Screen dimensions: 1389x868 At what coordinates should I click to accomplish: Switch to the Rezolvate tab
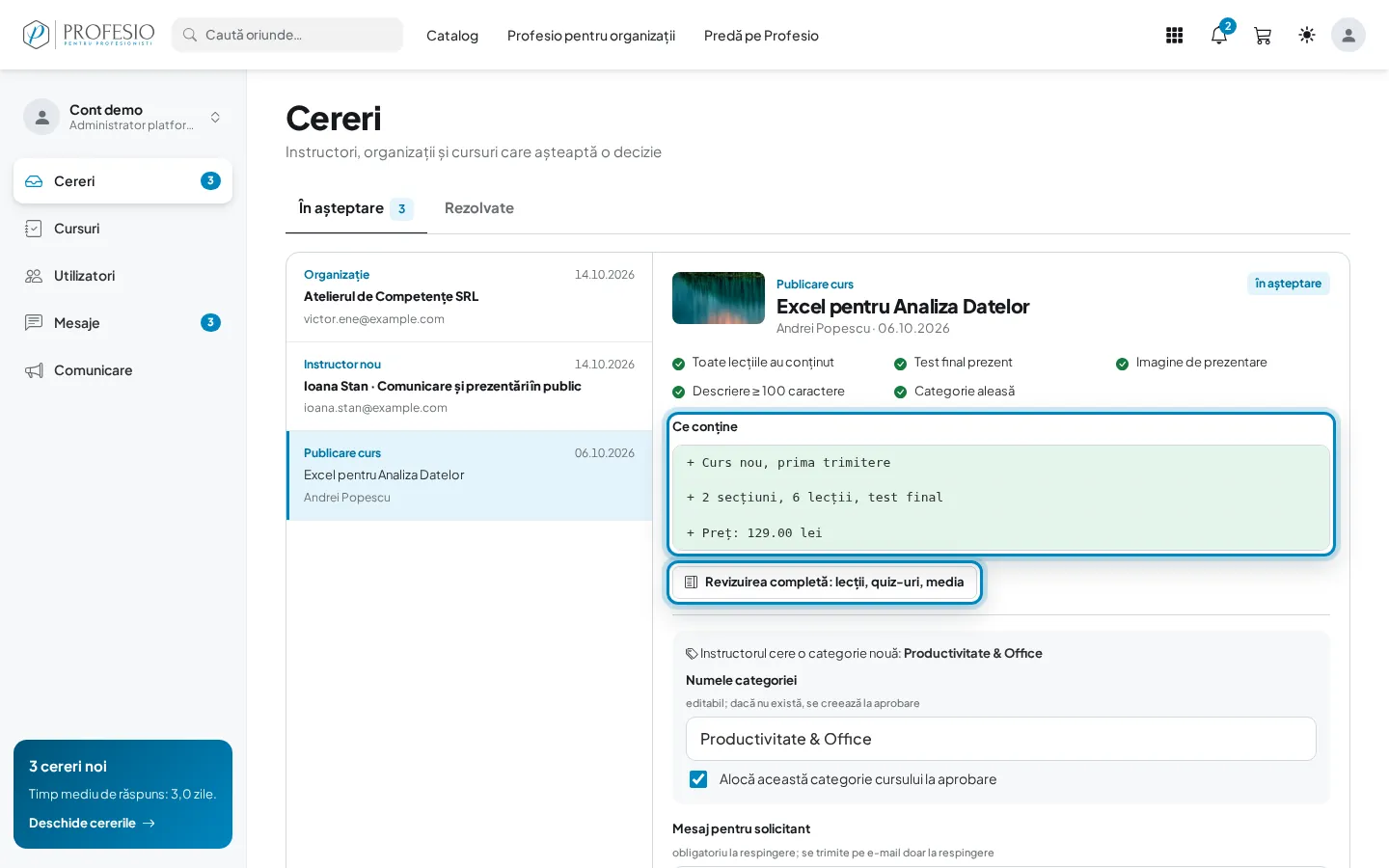click(479, 208)
